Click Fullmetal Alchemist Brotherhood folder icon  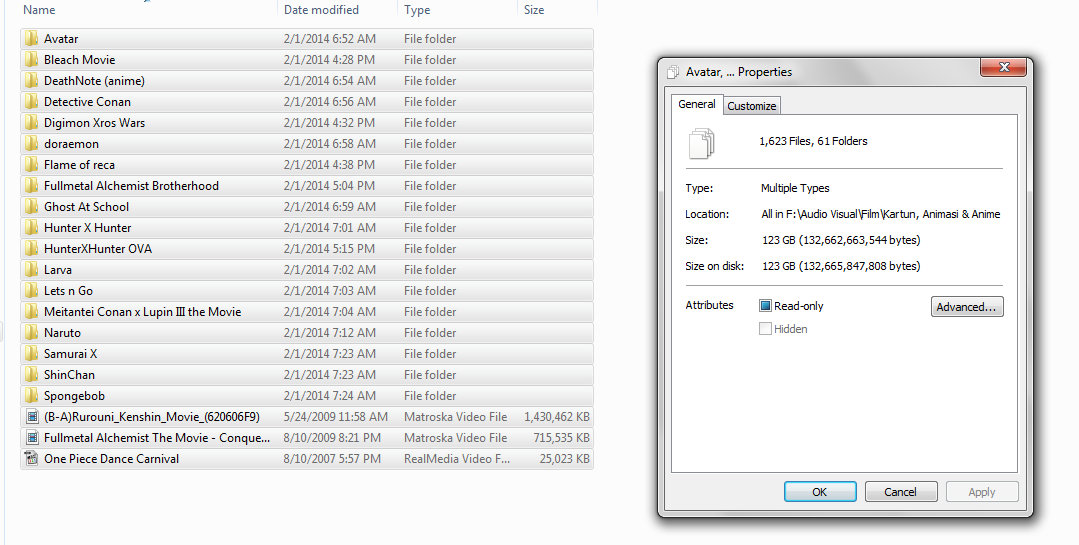[x=31, y=186]
